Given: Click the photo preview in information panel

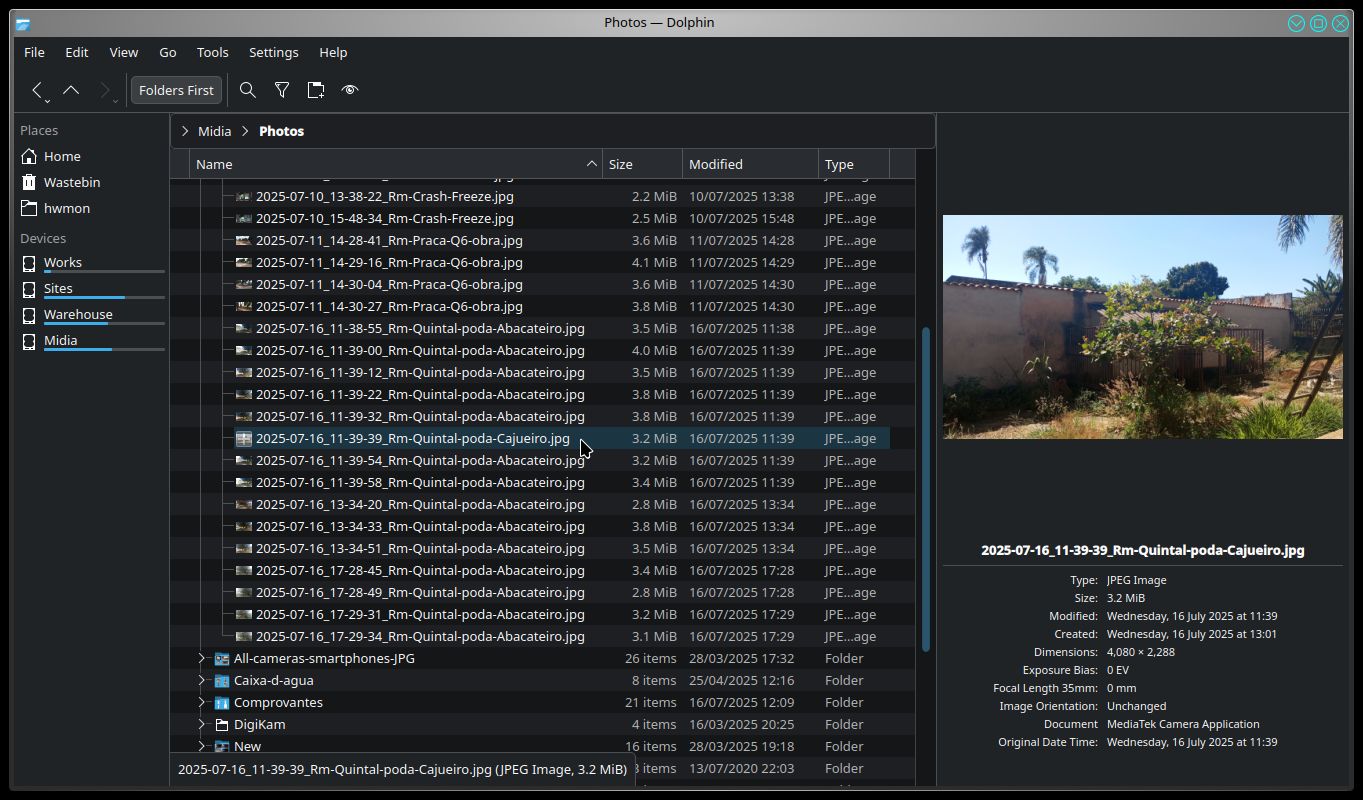Looking at the screenshot, I should point(1142,327).
